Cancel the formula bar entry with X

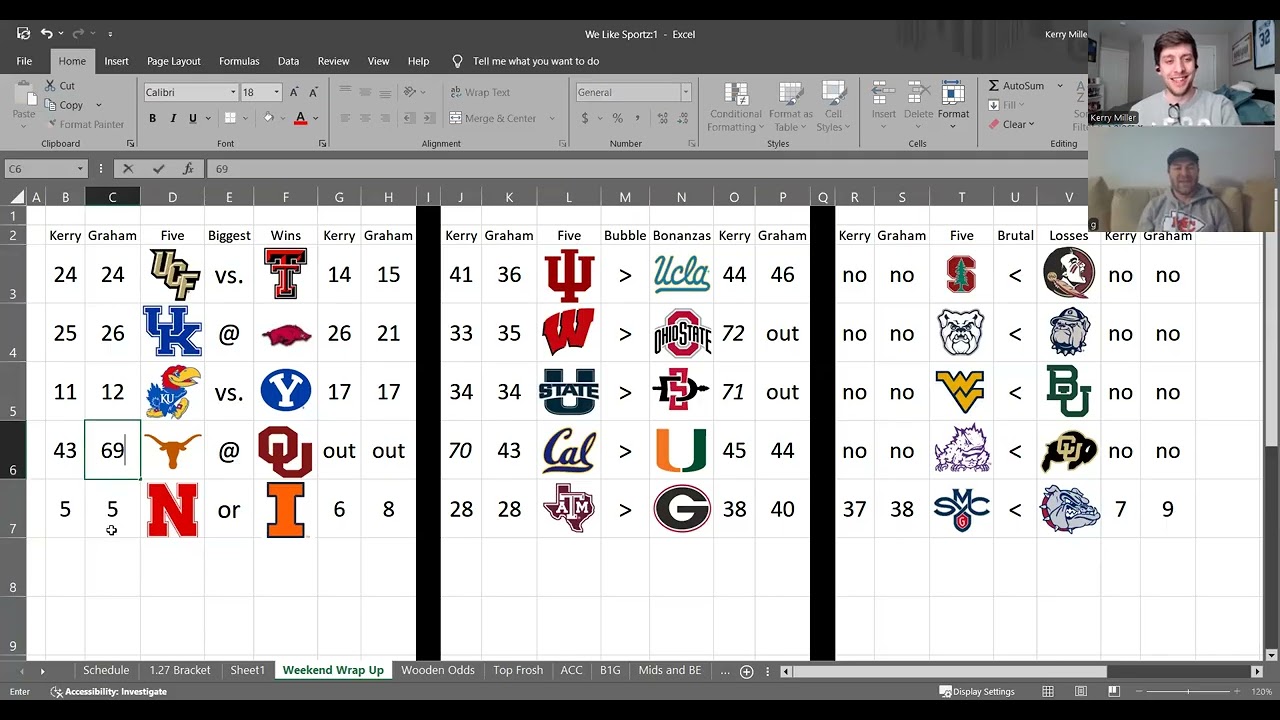coord(127,169)
